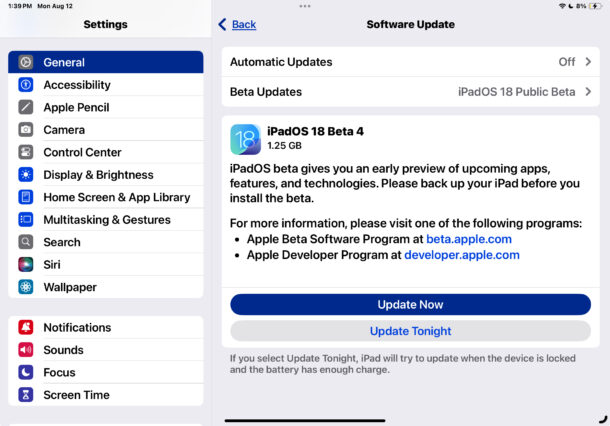Click the Home Screen & App Library icon
Screen dimensions: 610x426
26,197
